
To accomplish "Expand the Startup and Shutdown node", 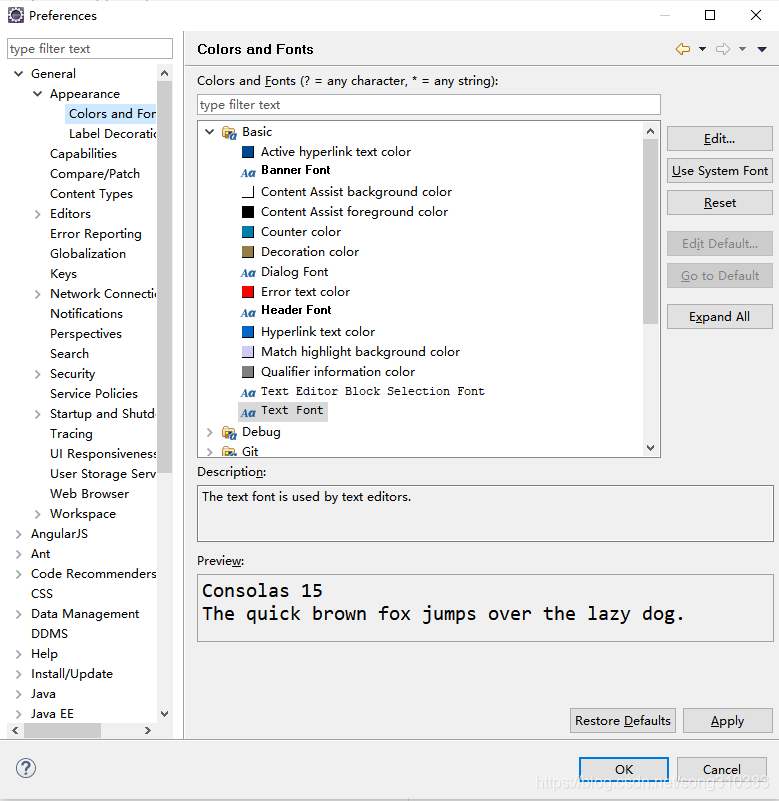I will [37, 414].
